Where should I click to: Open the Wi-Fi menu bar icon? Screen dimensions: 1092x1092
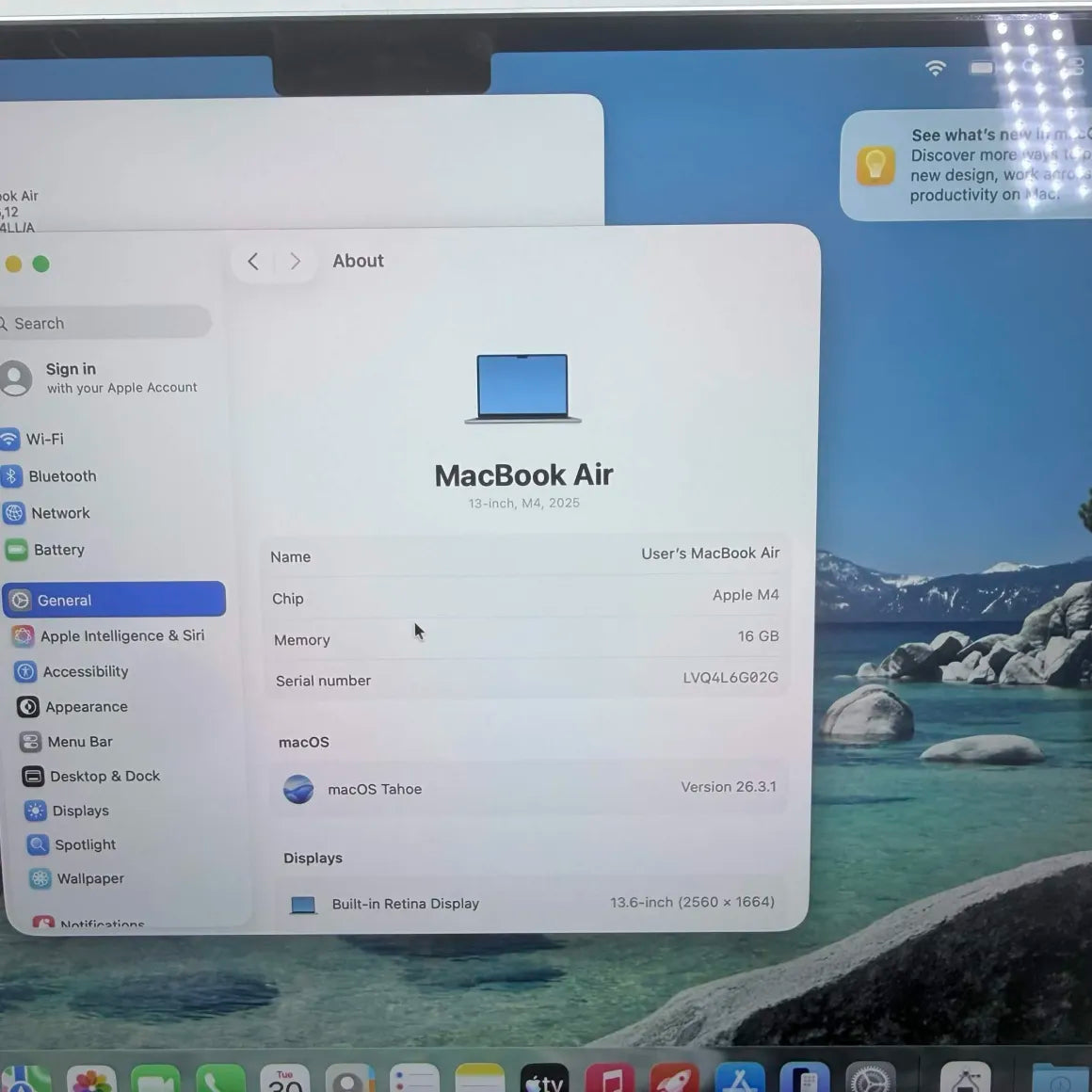[x=936, y=68]
